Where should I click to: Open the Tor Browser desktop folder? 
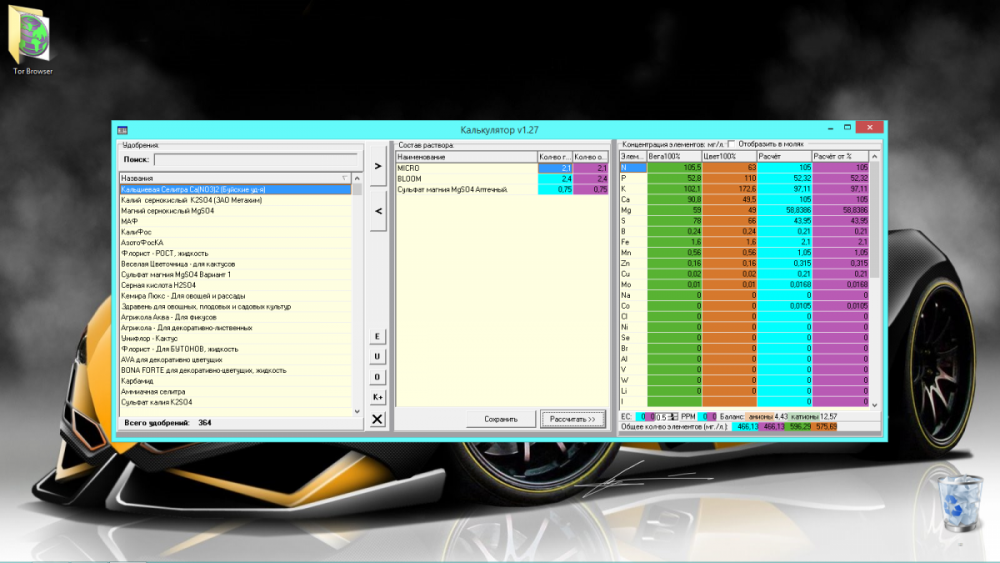[33, 40]
